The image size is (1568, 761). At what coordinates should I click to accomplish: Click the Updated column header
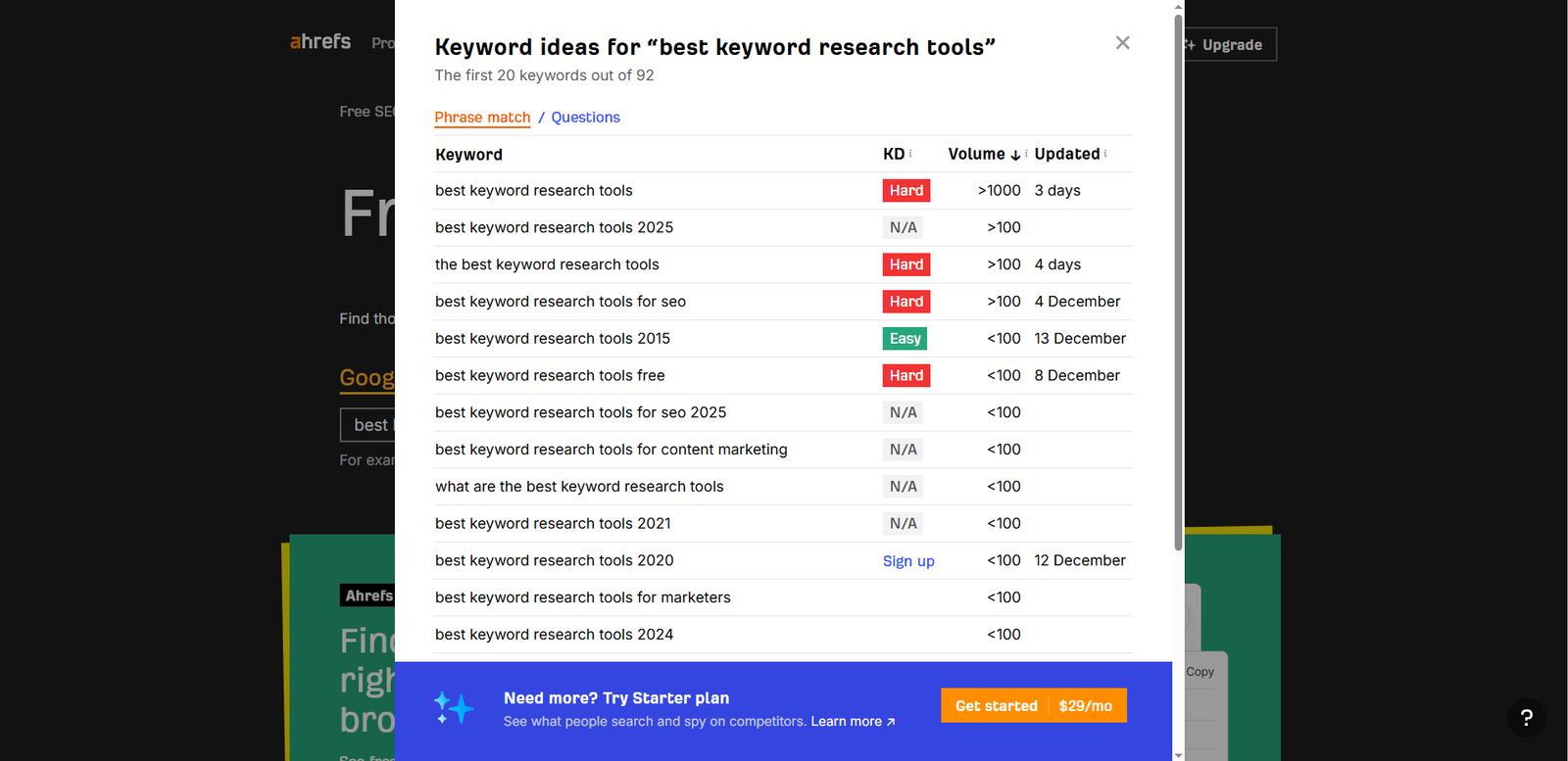click(x=1067, y=154)
